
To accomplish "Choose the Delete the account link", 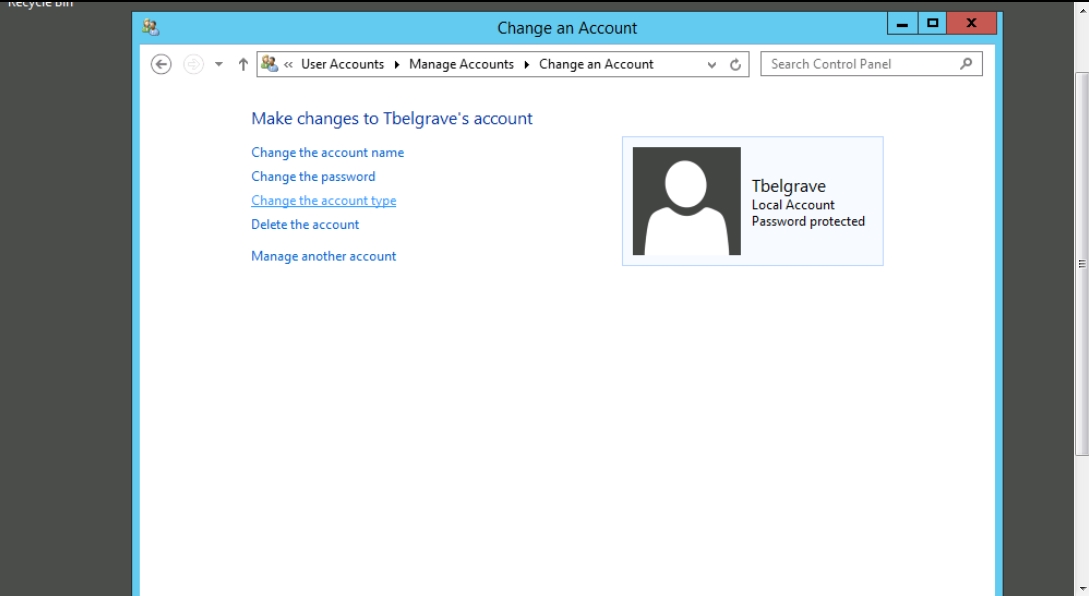I will tap(305, 225).
